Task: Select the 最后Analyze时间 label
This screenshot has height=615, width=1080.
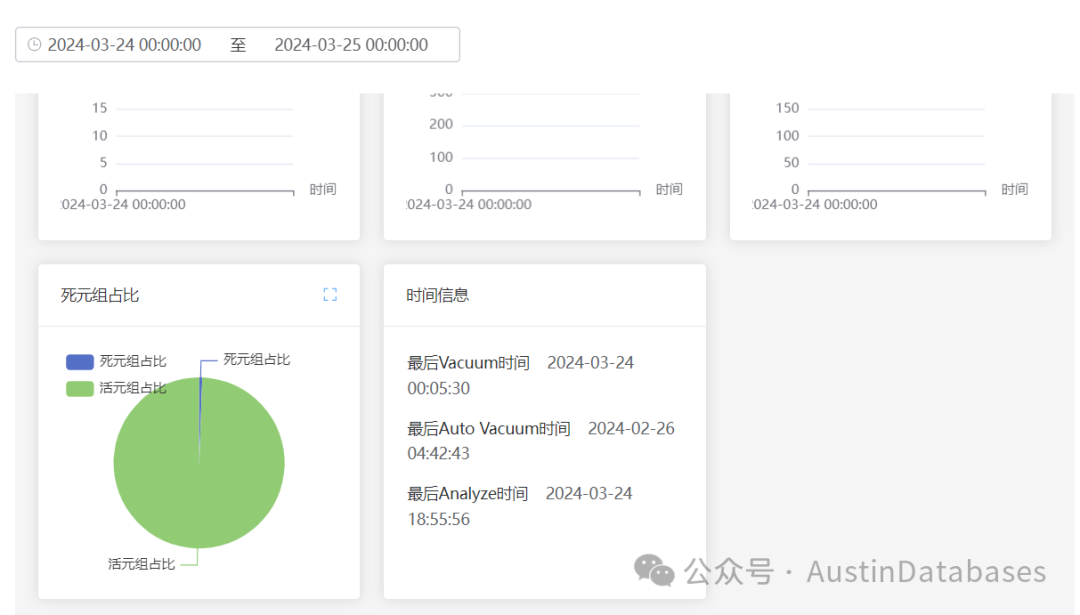Action: pos(468,494)
